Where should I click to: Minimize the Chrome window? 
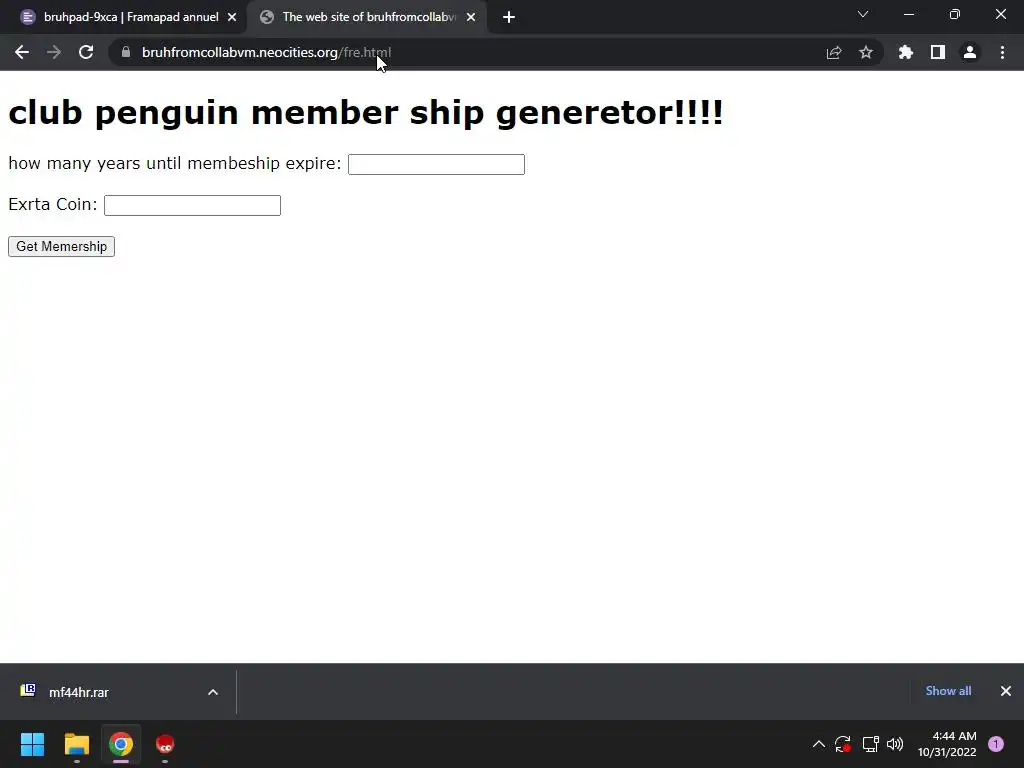908,14
